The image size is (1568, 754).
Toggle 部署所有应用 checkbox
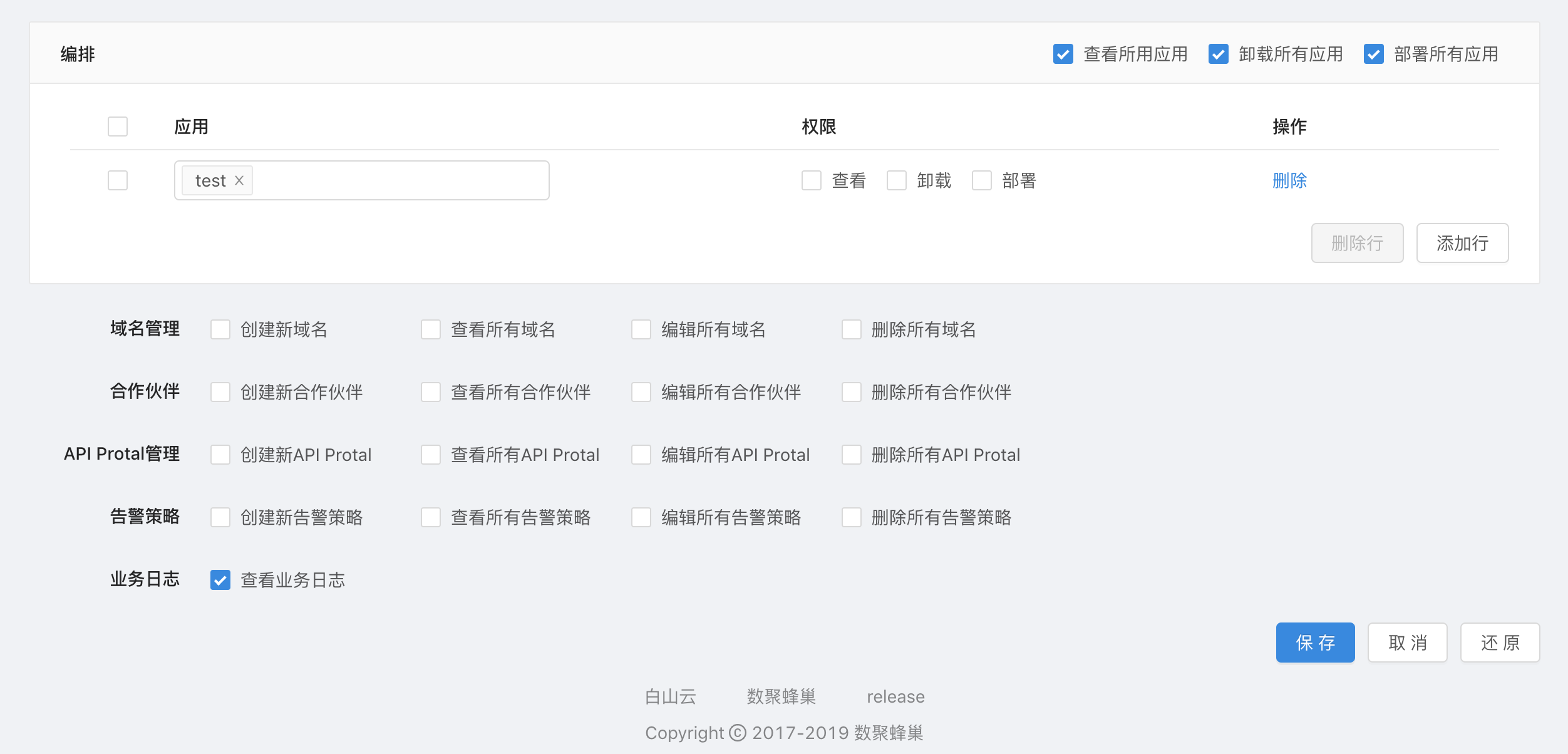click(1373, 54)
